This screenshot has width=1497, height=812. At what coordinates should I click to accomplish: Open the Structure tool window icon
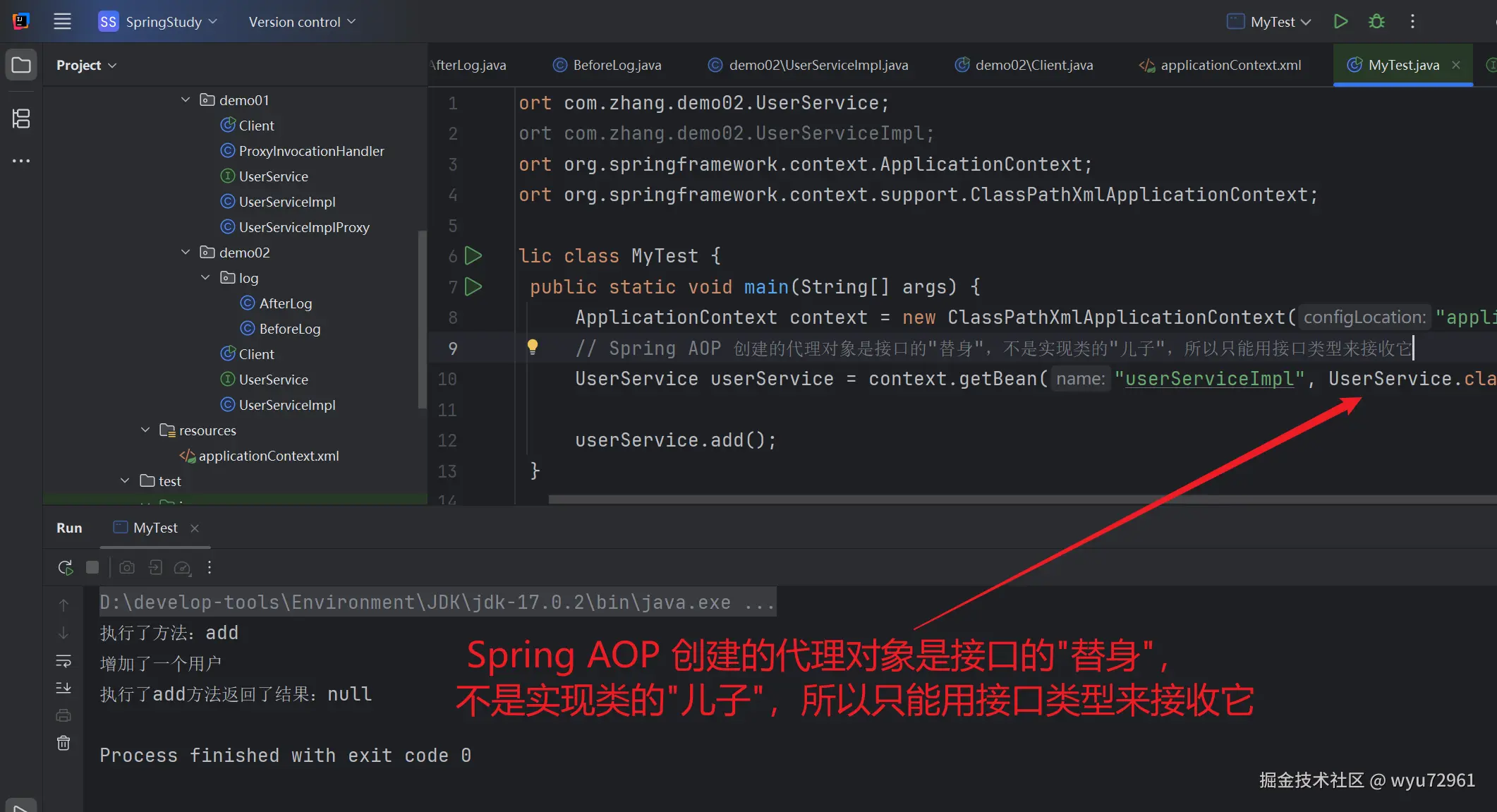(x=21, y=118)
